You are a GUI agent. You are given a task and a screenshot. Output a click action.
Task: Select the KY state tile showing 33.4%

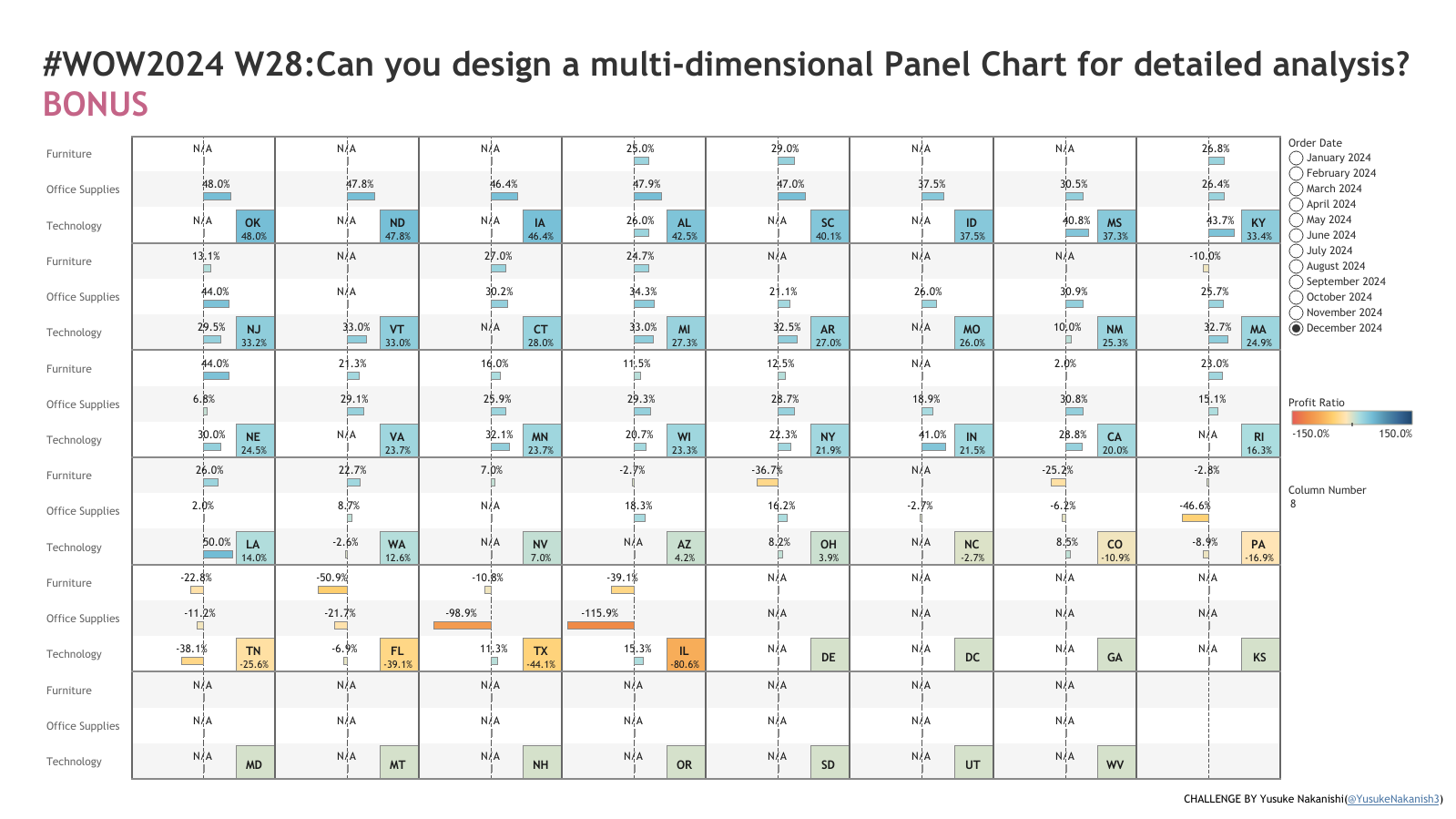(1259, 226)
